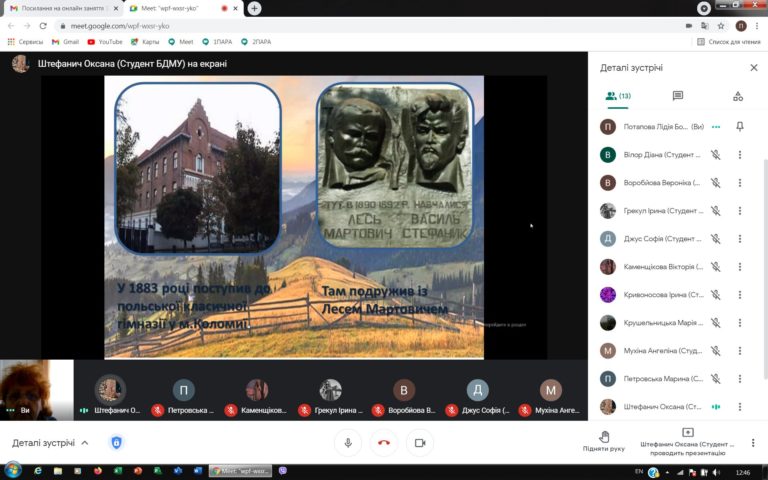This screenshot has width=768, height=480.
Task: Click the blue security shield icon
Action: pyautogui.click(x=116, y=443)
